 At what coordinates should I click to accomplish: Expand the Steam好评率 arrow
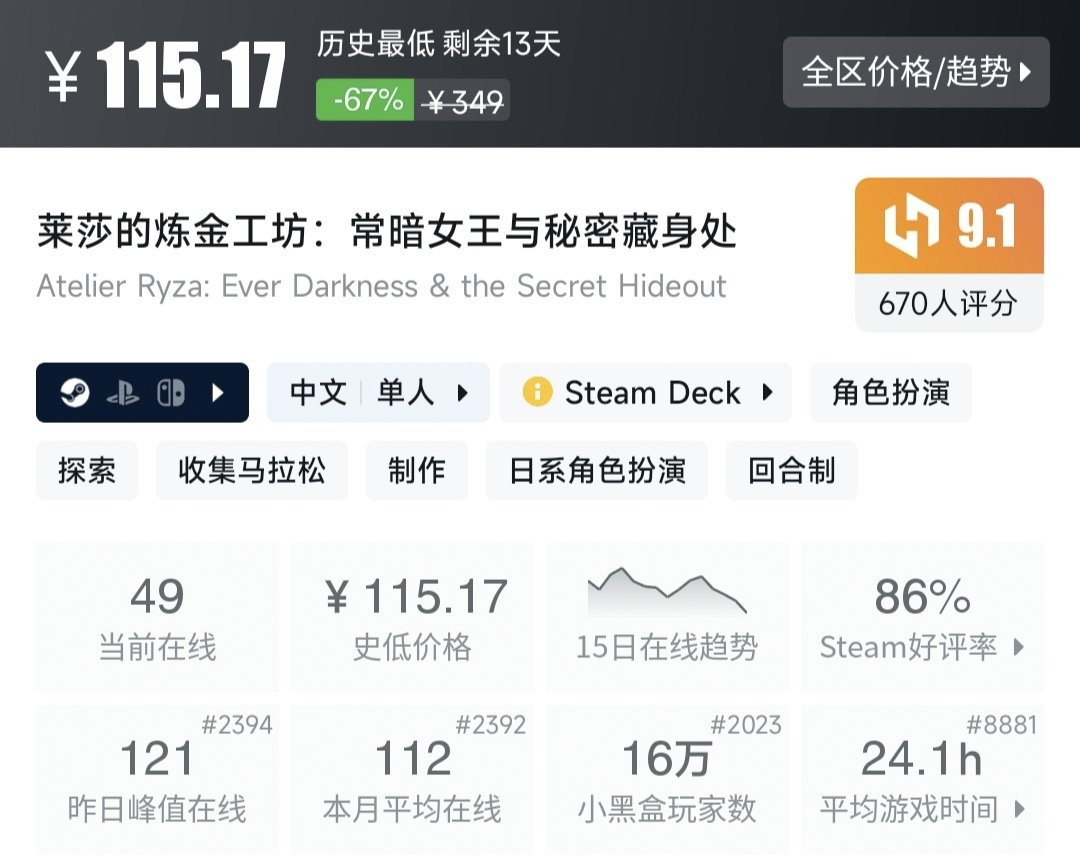point(1019,647)
